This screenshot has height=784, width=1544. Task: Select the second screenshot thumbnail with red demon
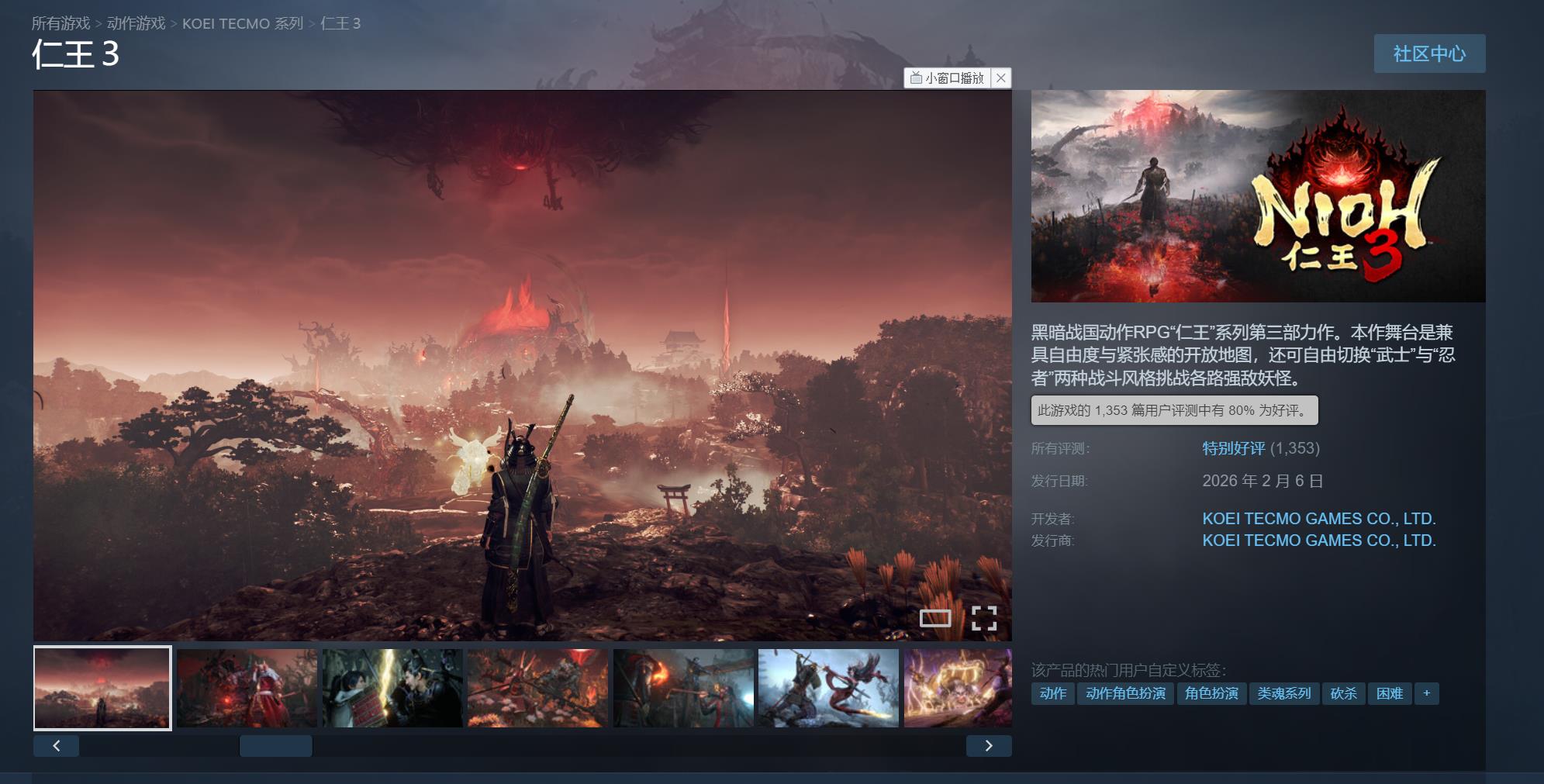(247, 688)
